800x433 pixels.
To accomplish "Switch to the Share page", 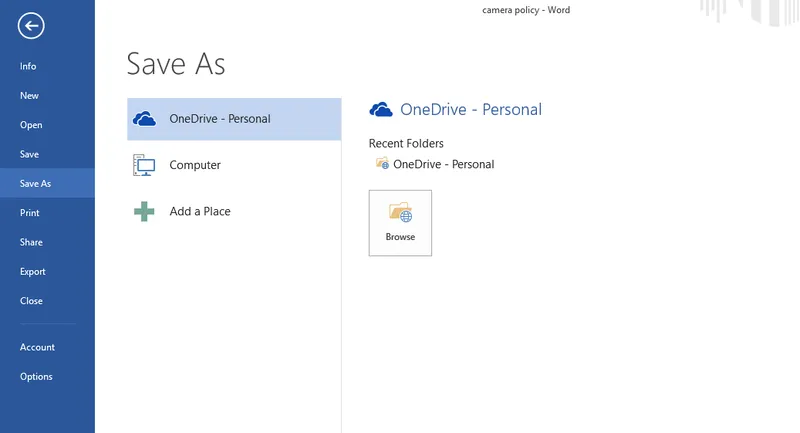I will pyautogui.click(x=31, y=242).
